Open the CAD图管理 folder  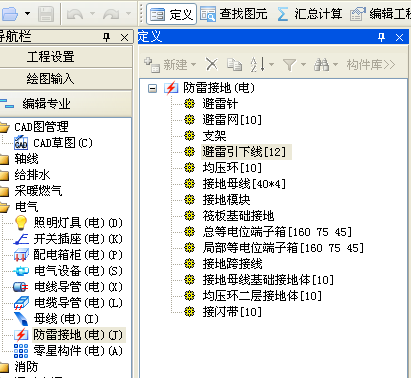tap(41, 127)
